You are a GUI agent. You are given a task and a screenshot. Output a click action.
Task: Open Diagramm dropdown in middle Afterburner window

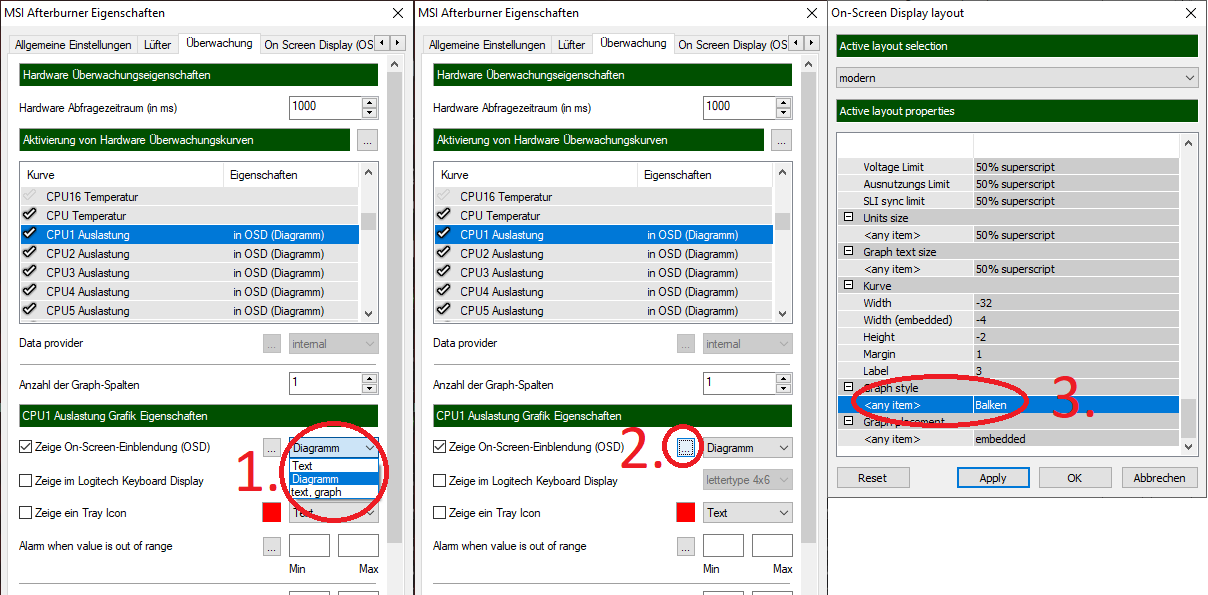(x=748, y=448)
